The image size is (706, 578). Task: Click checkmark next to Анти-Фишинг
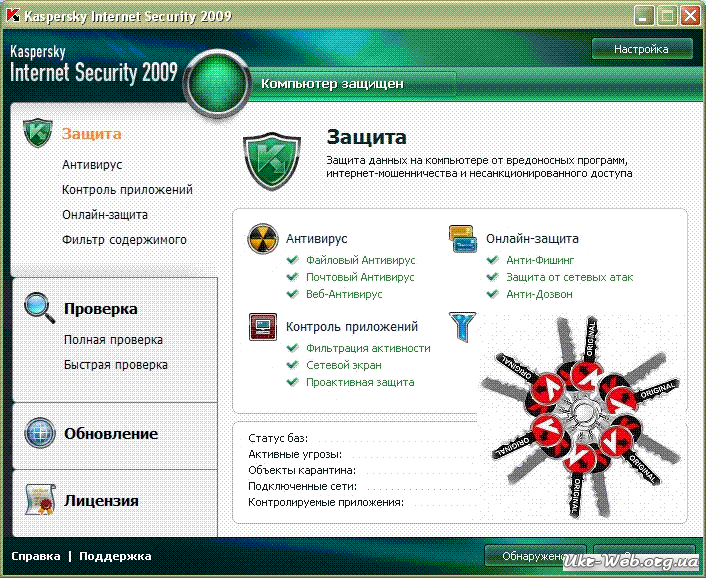point(493,260)
